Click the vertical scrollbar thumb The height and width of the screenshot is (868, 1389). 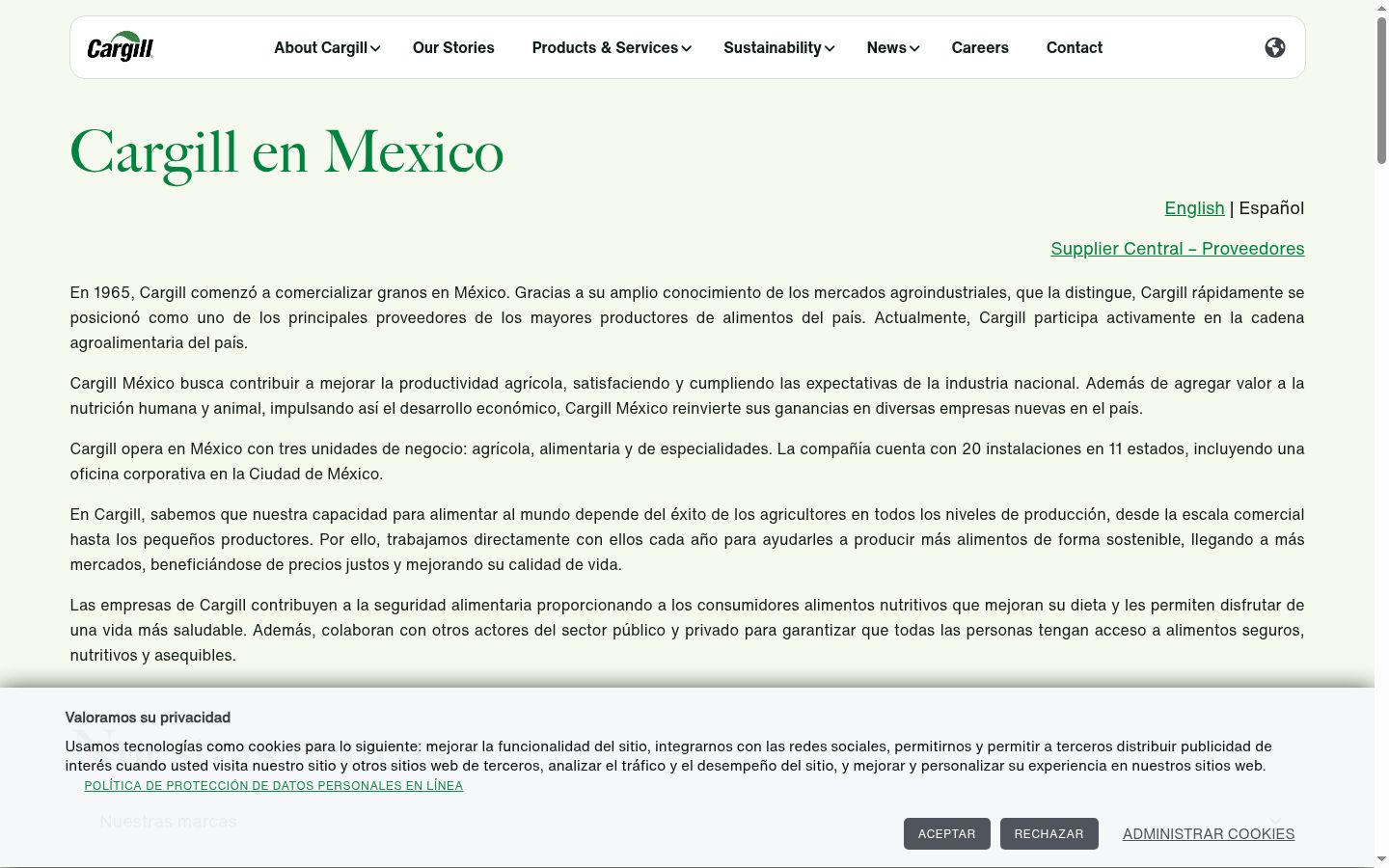[1381, 92]
